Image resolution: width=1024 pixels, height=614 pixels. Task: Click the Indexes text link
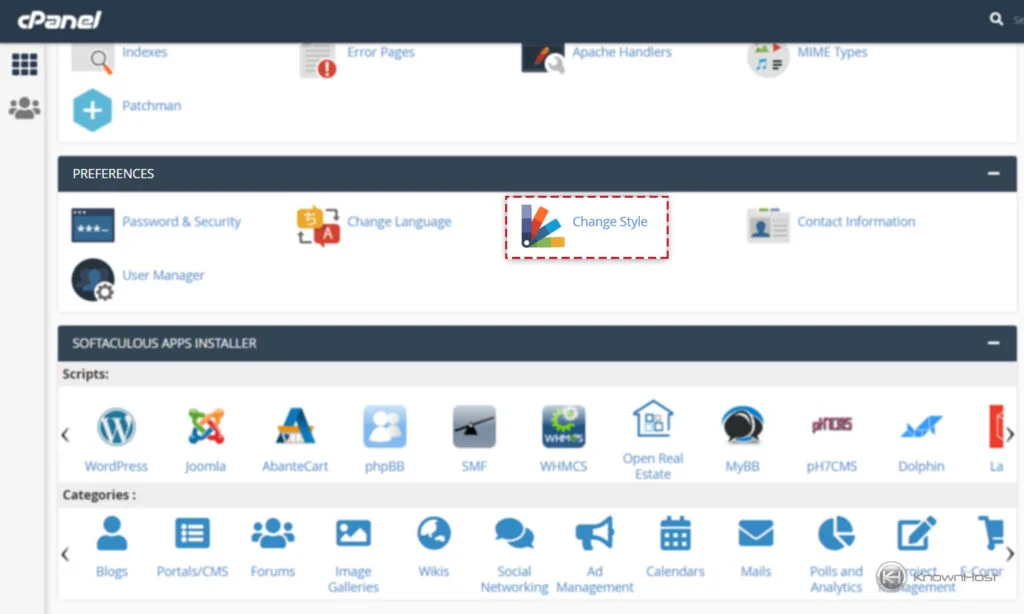[x=144, y=52]
